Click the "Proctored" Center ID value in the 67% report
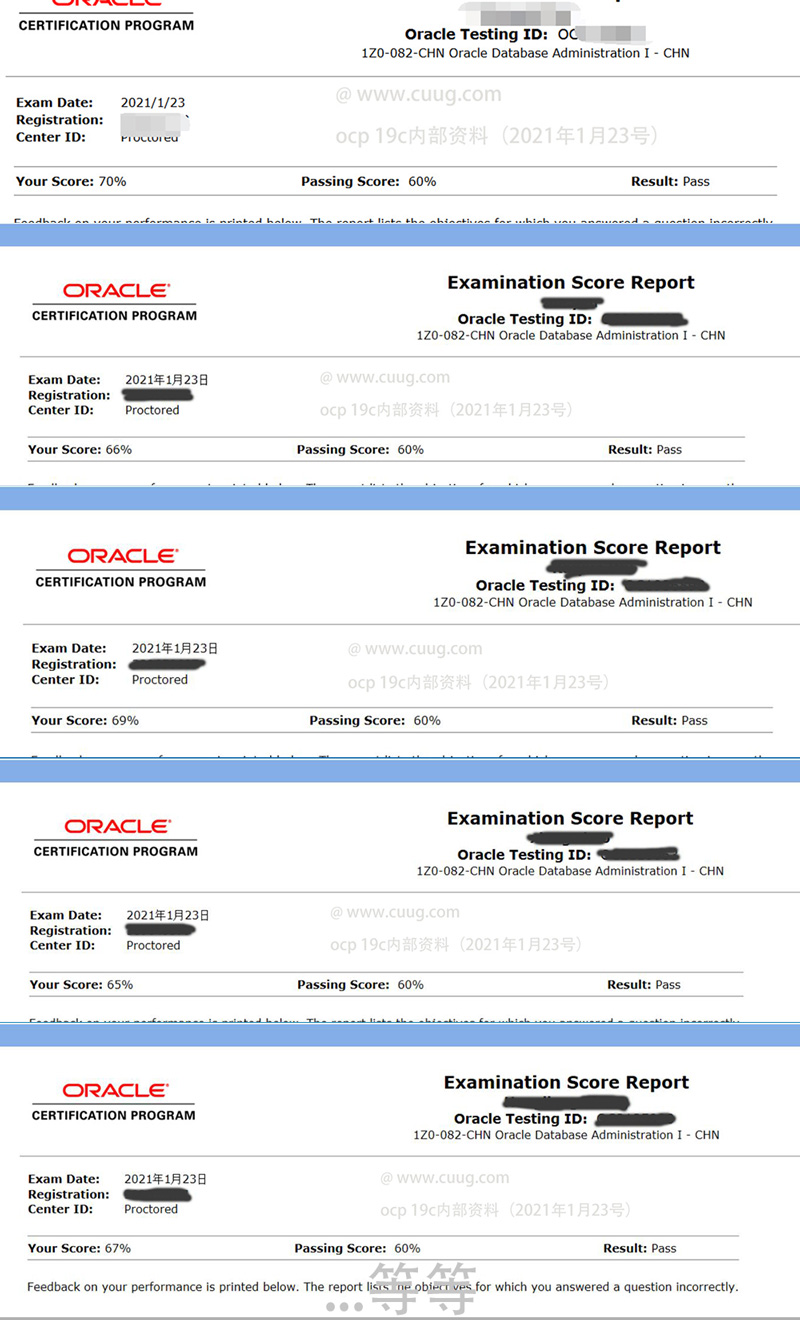 [x=151, y=1209]
